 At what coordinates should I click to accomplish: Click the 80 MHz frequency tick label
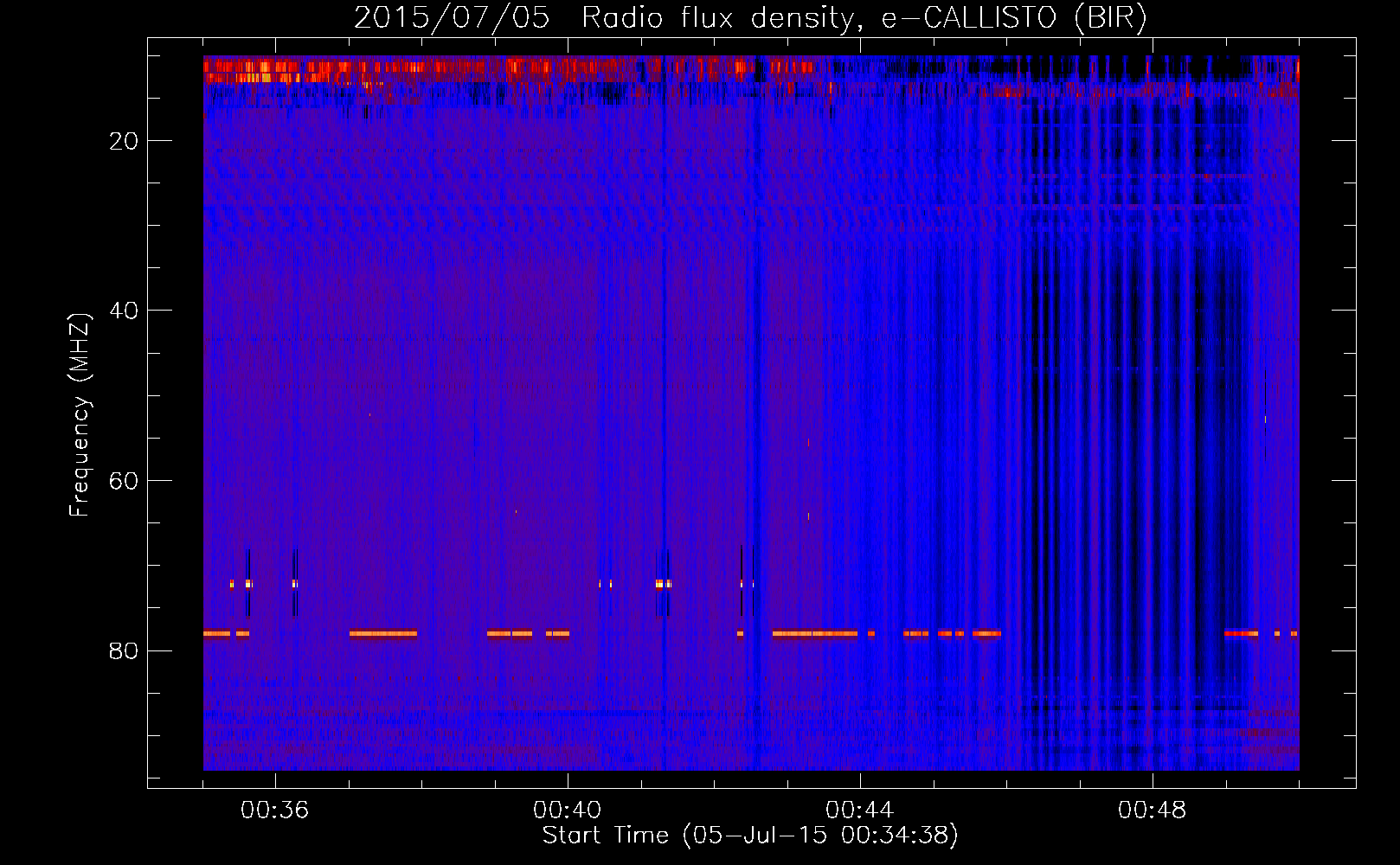coord(124,651)
